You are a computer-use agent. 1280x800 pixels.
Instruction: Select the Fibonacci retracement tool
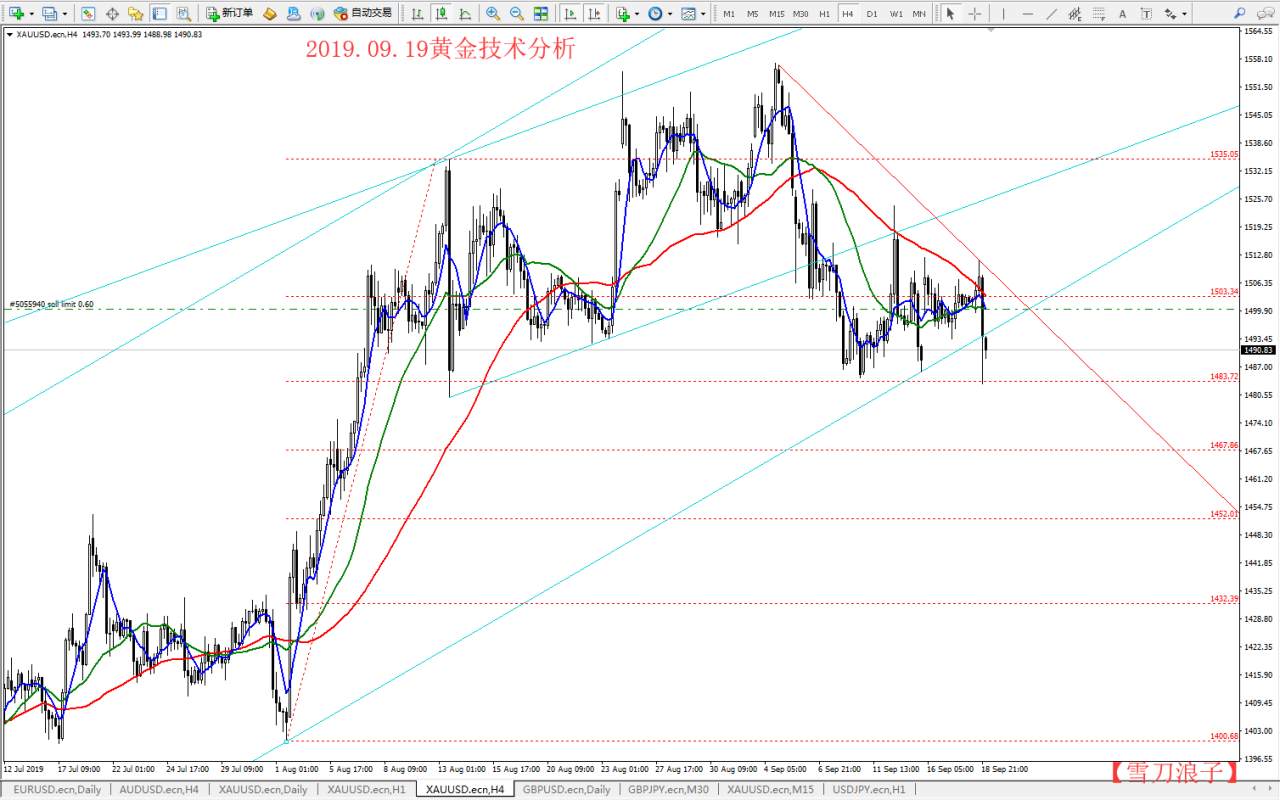click(x=1099, y=14)
